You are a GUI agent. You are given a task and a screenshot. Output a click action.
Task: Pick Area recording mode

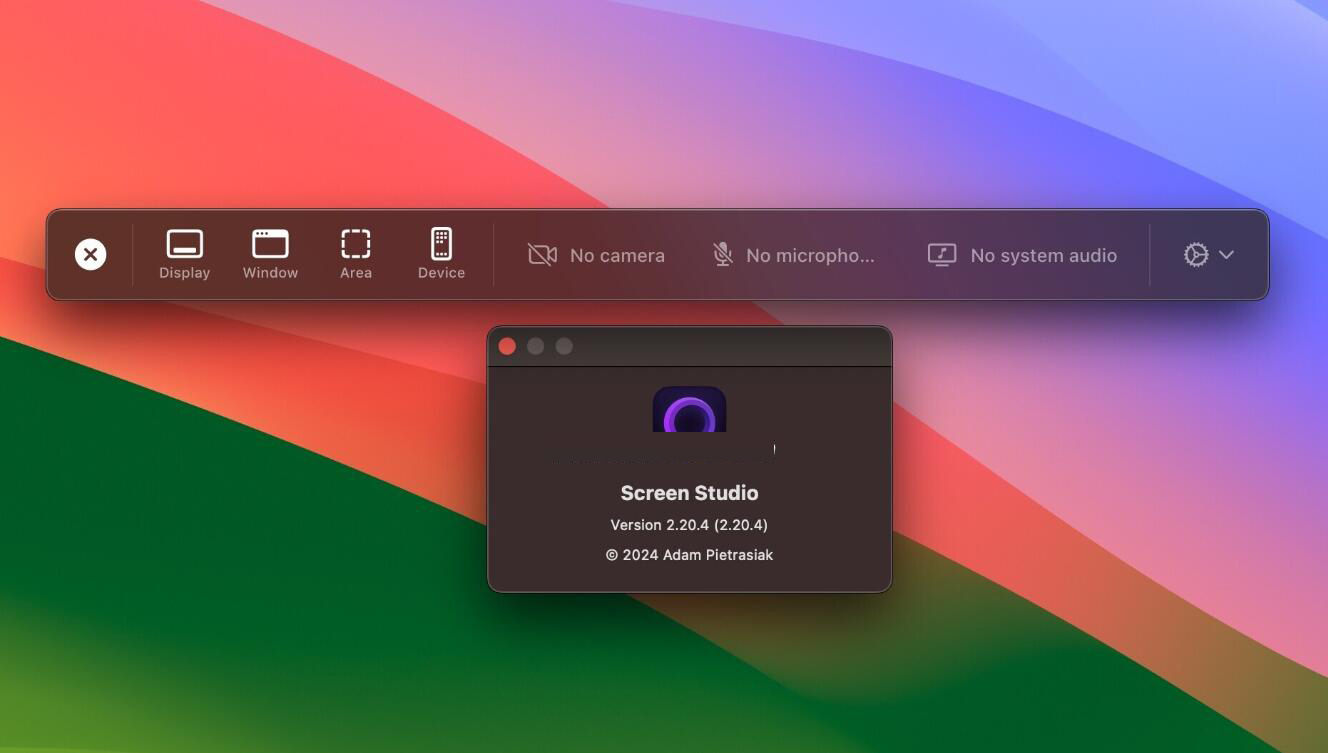pyautogui.click(x=356, y=255)
